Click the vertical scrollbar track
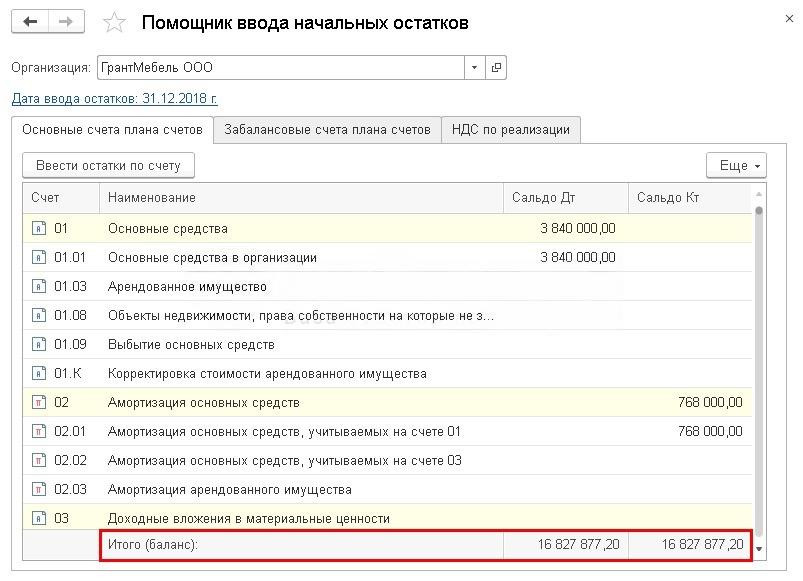 tap(759, 374)
